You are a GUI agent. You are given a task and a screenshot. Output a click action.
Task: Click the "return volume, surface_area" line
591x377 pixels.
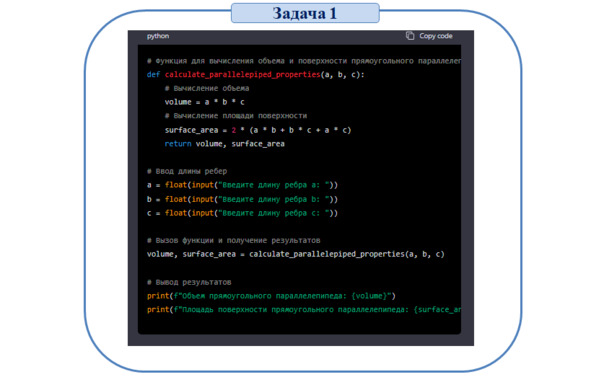[x=224, y=144]
